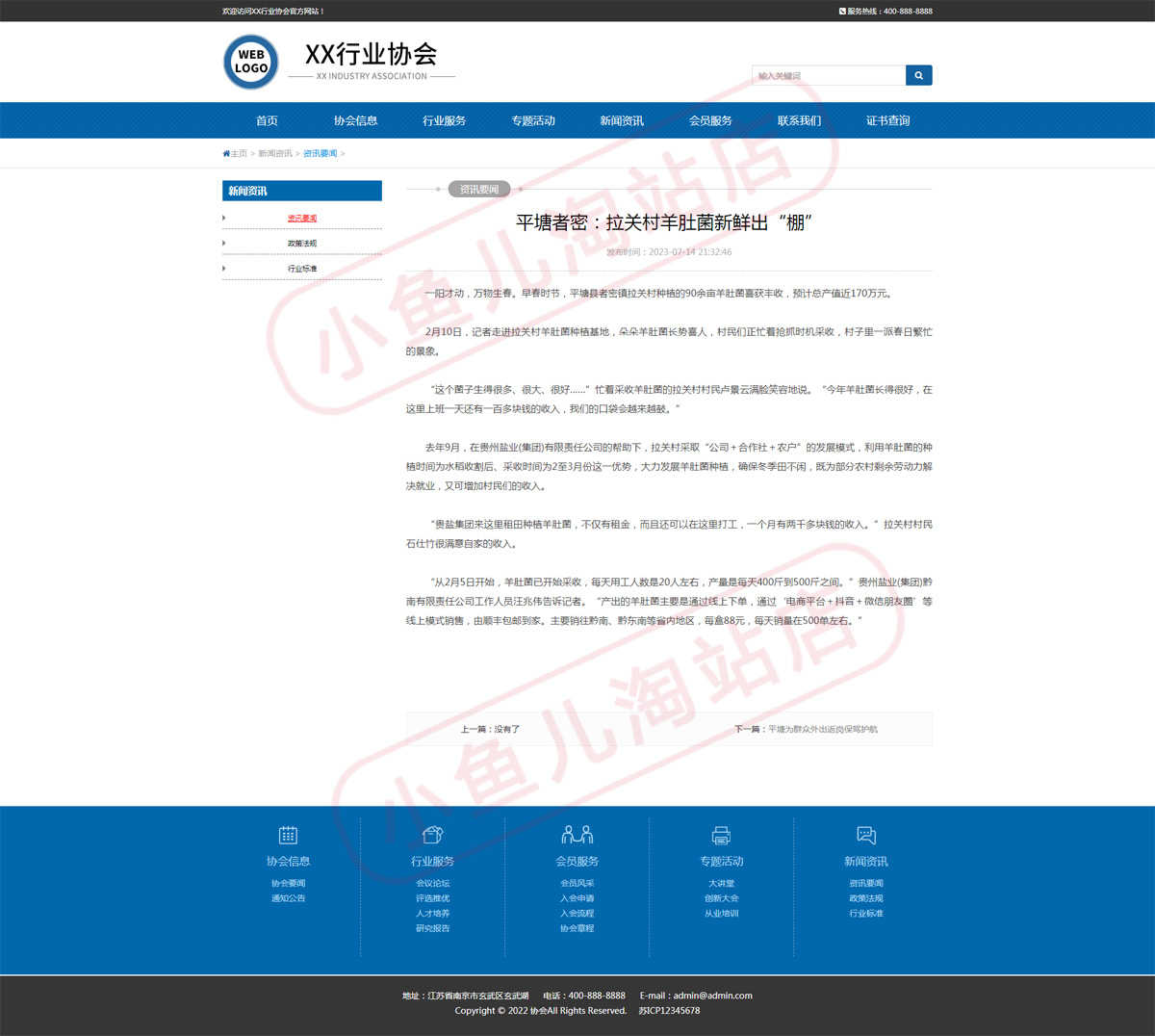
Task: Click the WEB LOGO site emblem
Action: coord(251,62)
